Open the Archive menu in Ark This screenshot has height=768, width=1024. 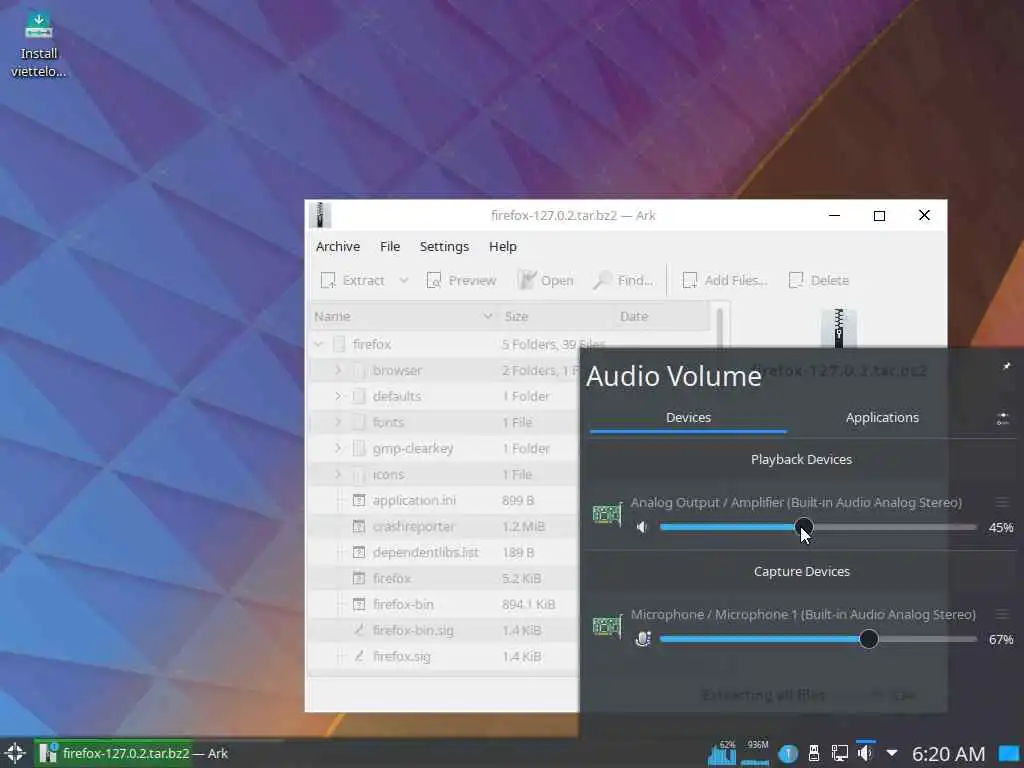tap(338, 246)
